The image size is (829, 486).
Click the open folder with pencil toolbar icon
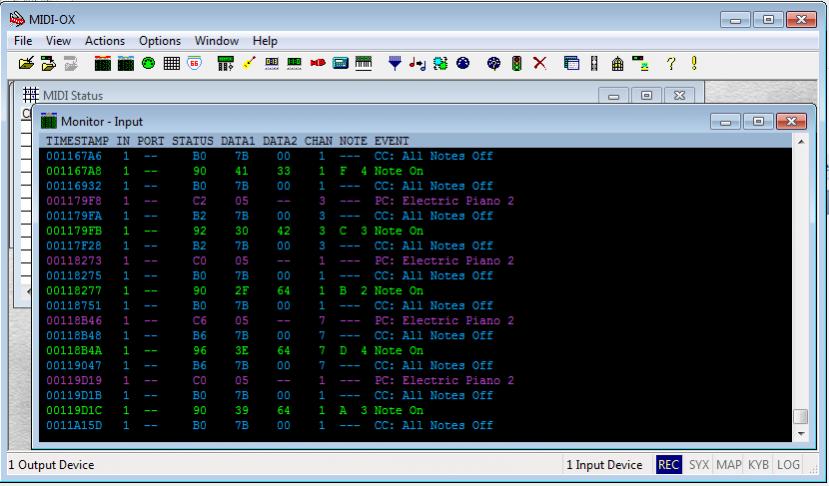coord(26,63)
